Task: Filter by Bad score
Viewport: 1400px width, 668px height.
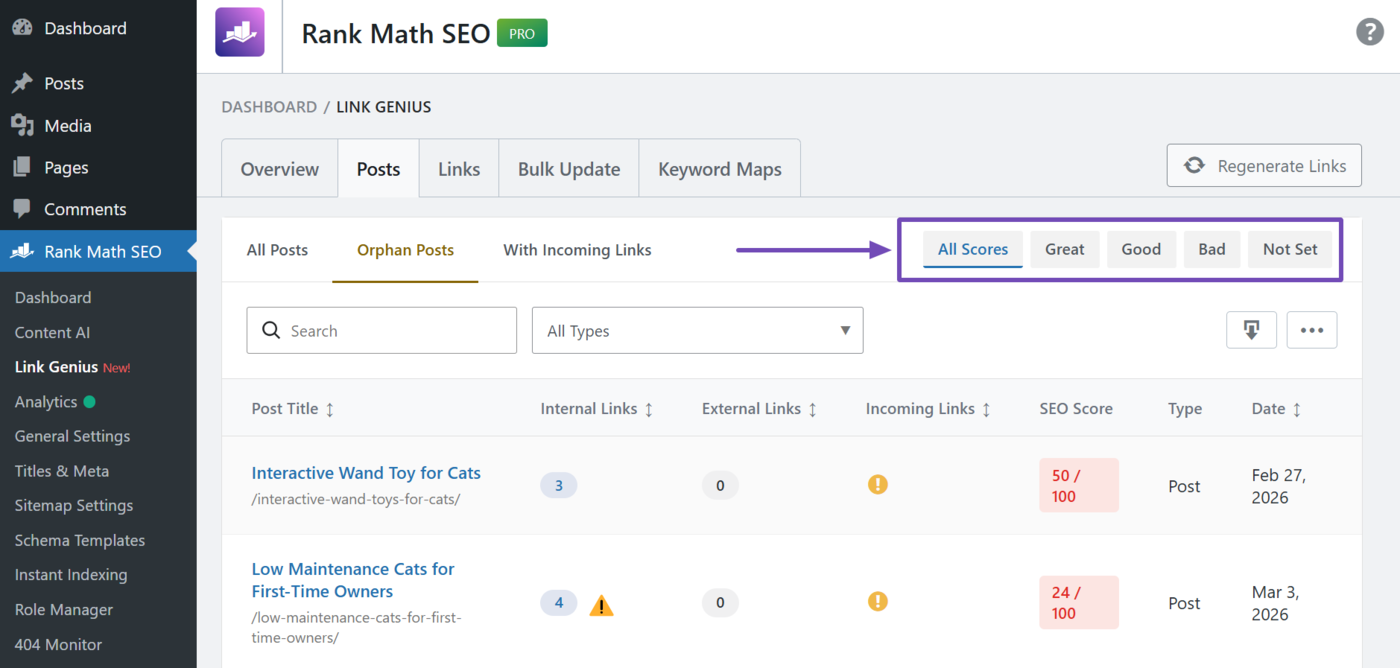Action: coord(1212,249)
